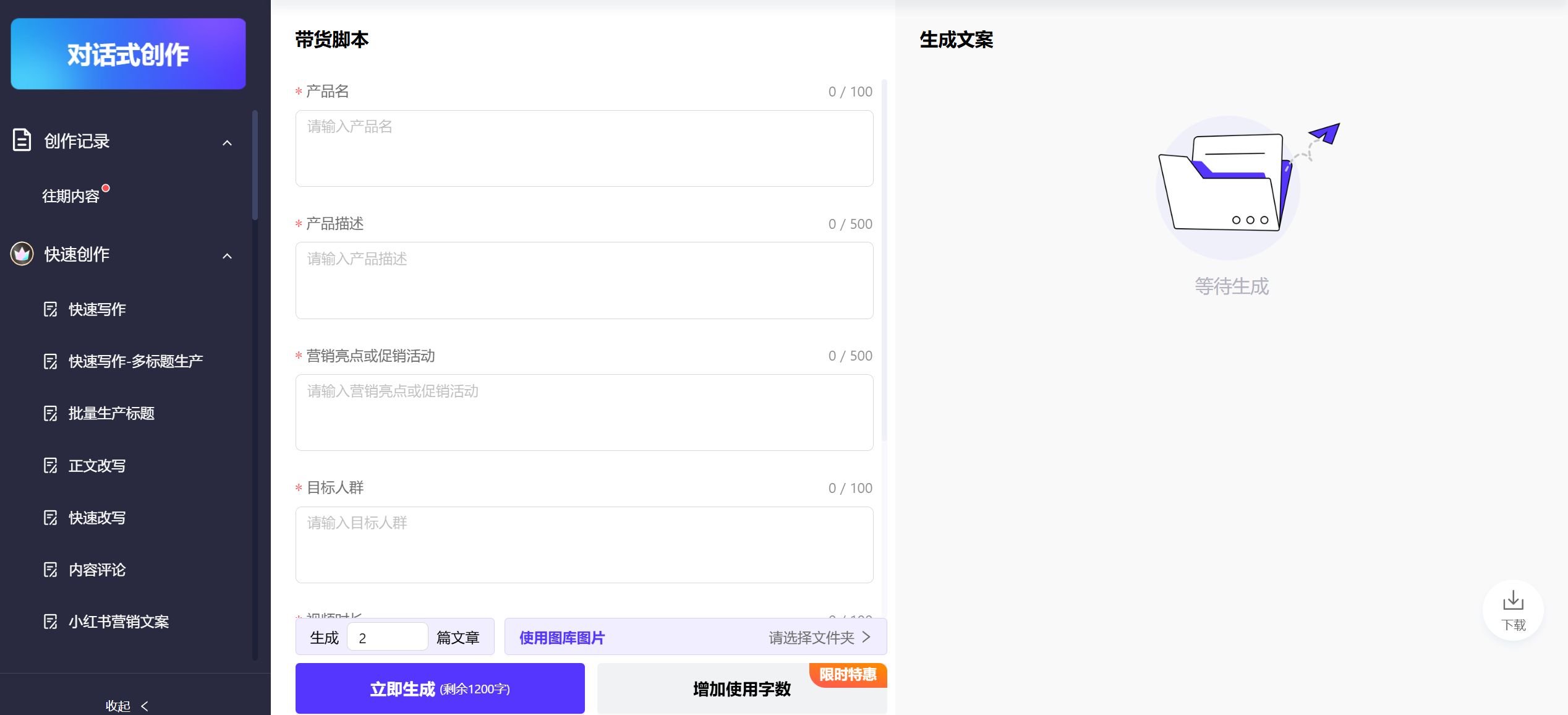Viewport: 1568px width, 715px height.
Task: Click the 快速创作 crown icon
Action: [x=22, y=254]
